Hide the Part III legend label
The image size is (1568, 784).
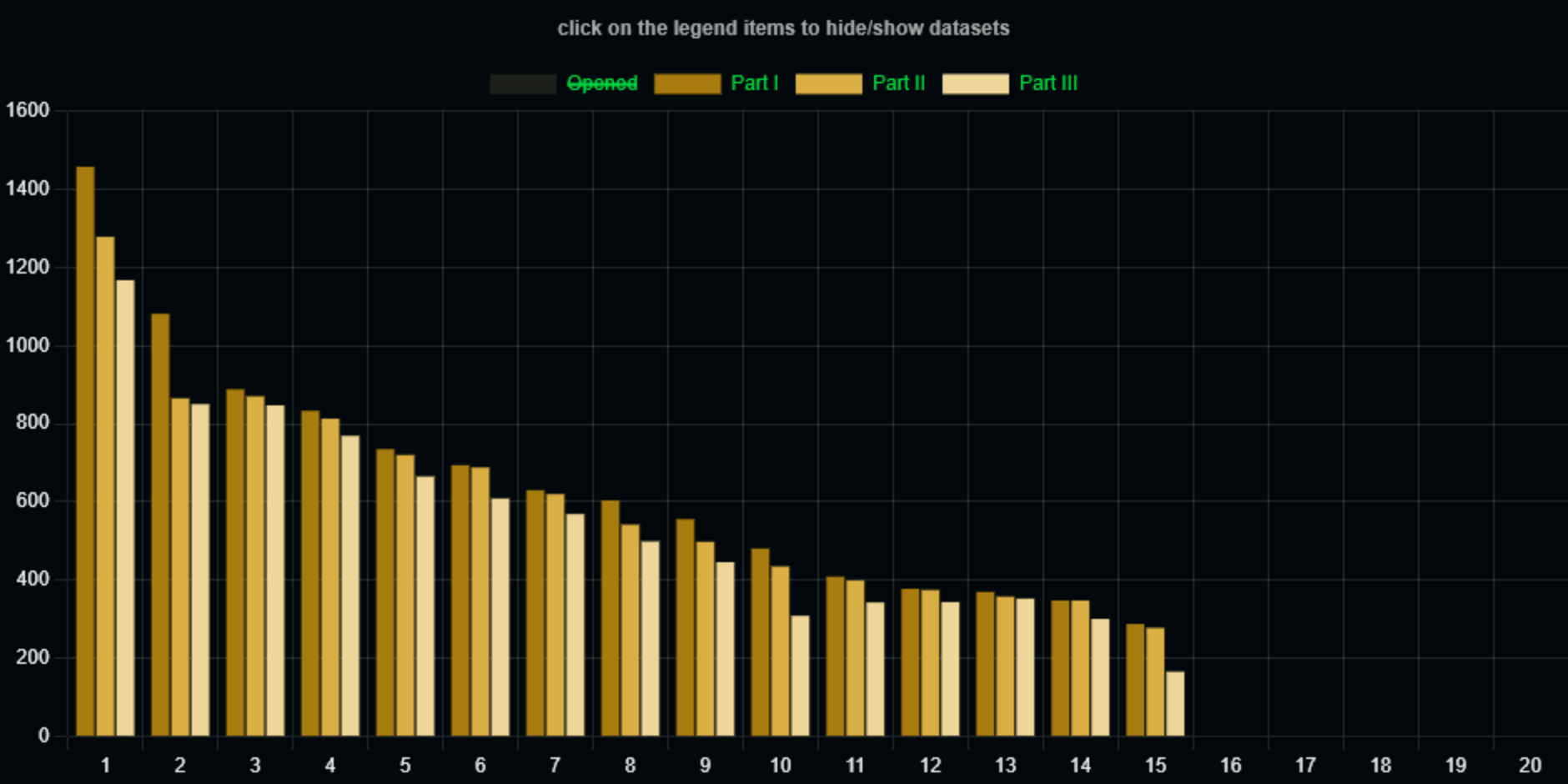1048,83
